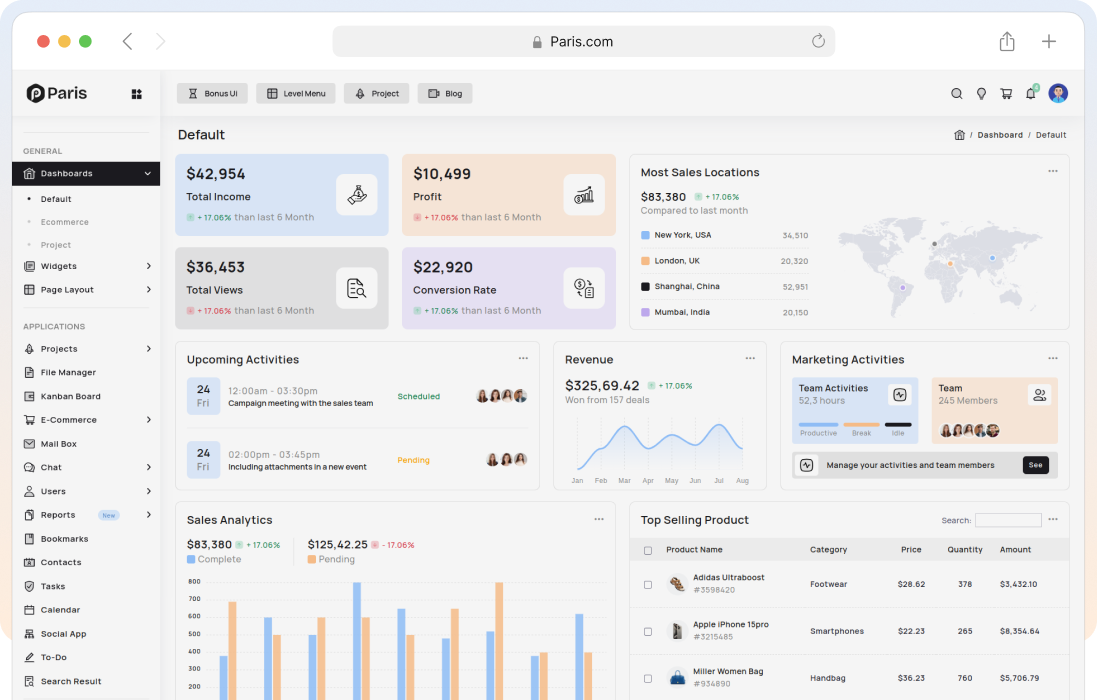
Task: Click the Top Selling Product search field
Action: tap(1008, 520)
